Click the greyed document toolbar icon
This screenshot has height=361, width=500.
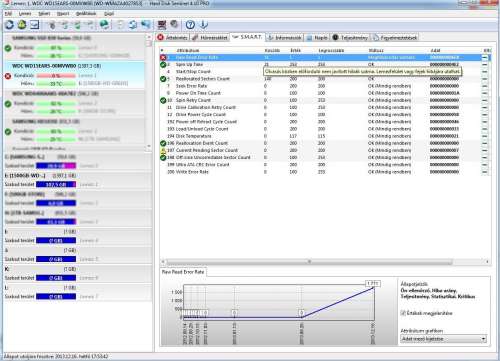pos(120,25)
